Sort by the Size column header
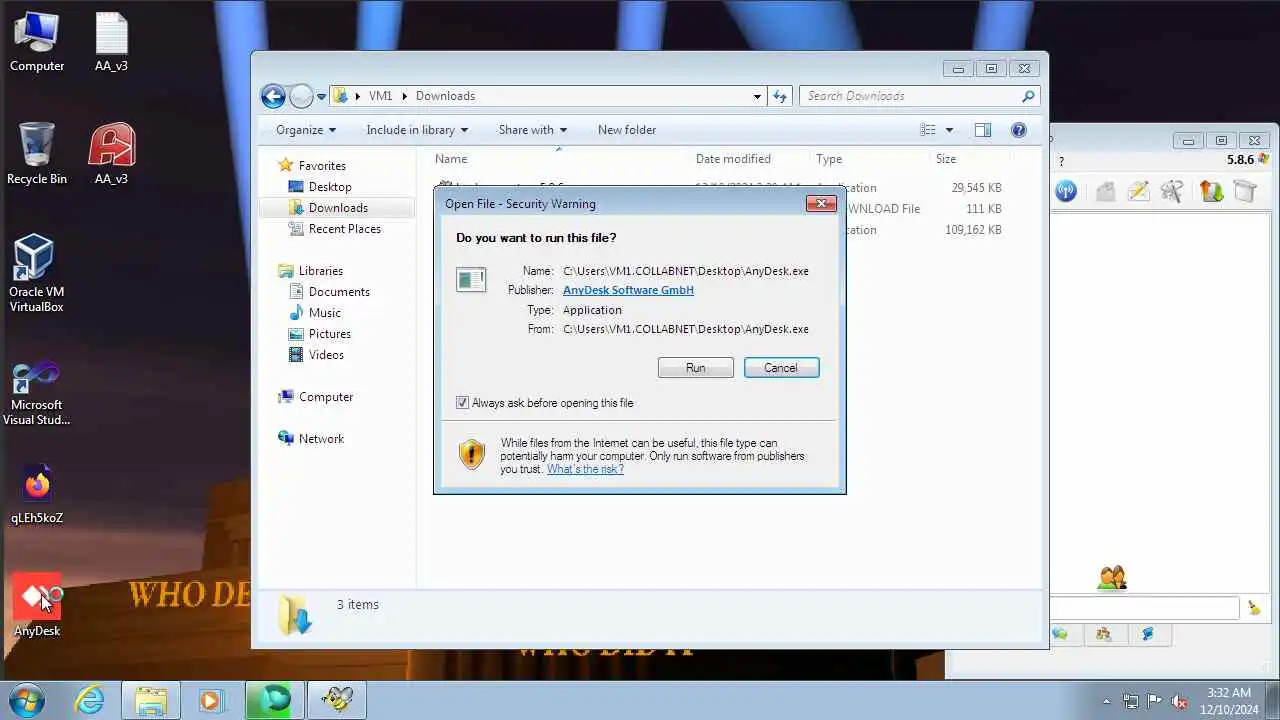This screenshot has width=1280, height=720. pyautogui.click(x=946, y=159)
